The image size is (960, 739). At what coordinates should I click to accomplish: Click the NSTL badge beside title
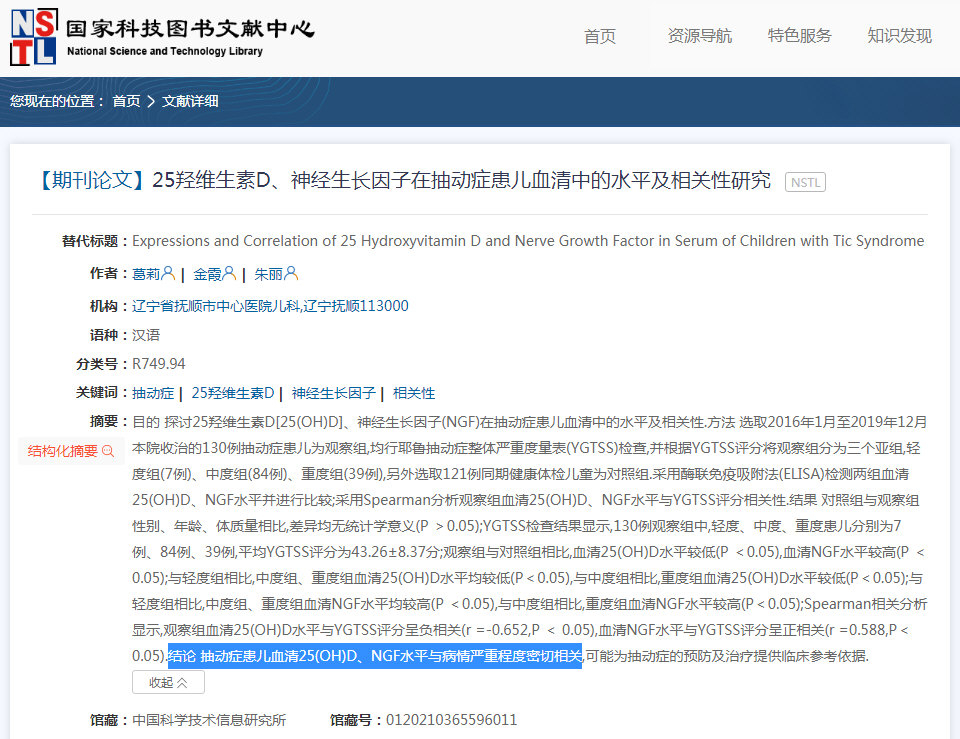click(805, 182)
